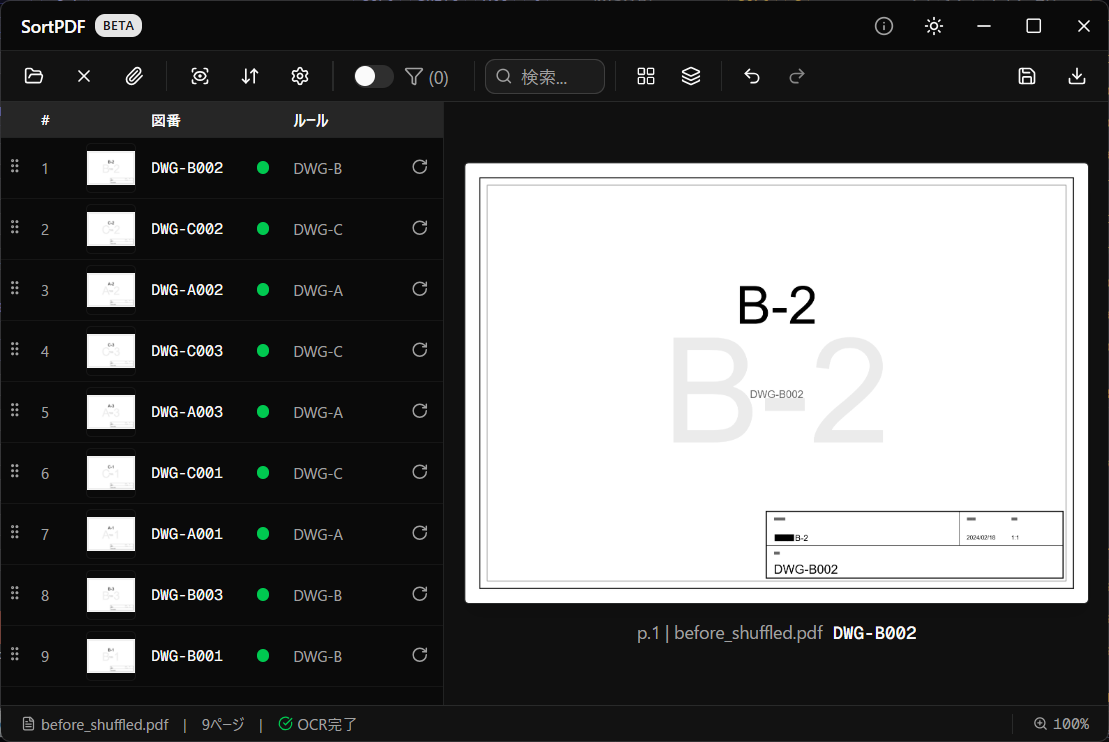Toggle the filter switch on
Viewport: 1109px width, 742px height.
click(x=373, y=76)
